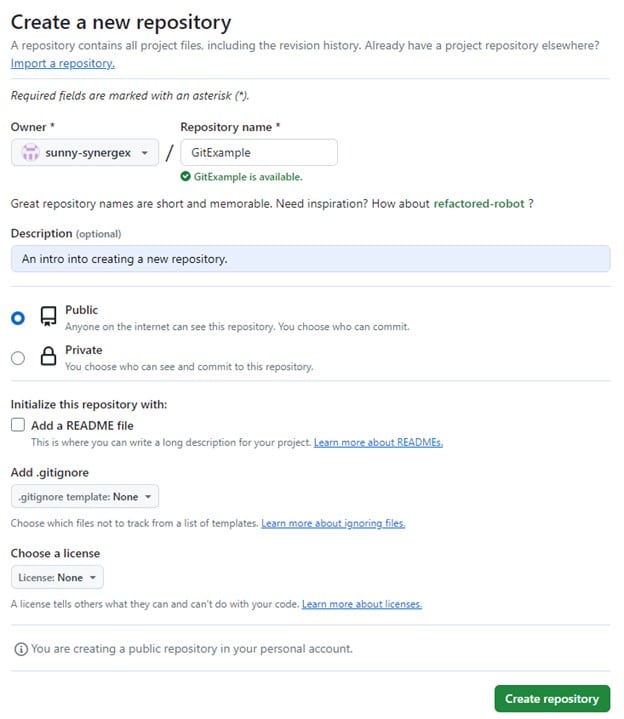624x719 pixels.
Task: Select the Private visibility radio button
Action: 18,358
